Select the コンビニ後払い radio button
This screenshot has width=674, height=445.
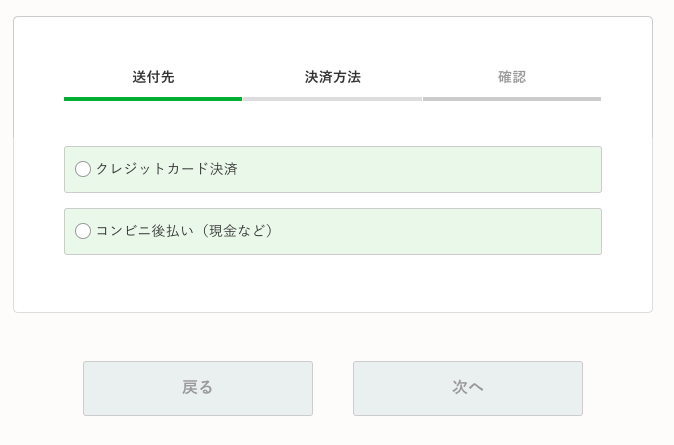pyautogui.click(x=83, y=231)
